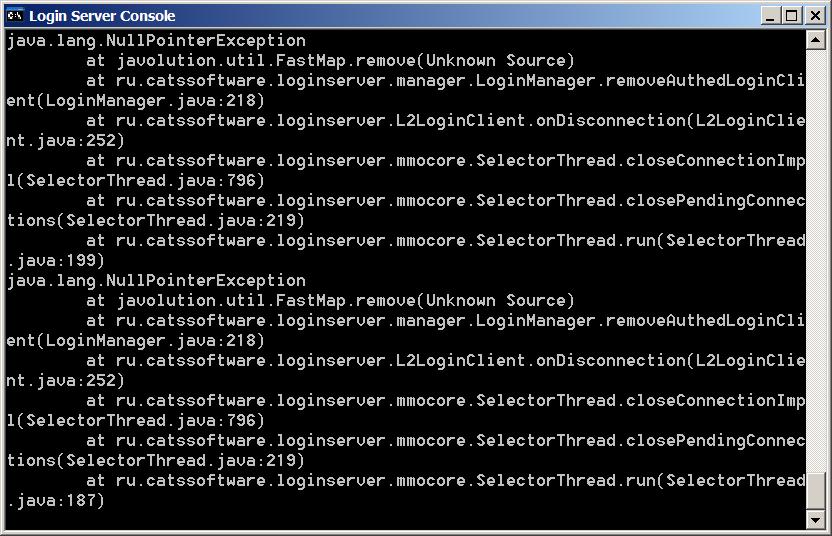The image size is (832, 536).
Task: Click the second "ent(LoginManager.java:218)" line
Action: pos(136,341)
